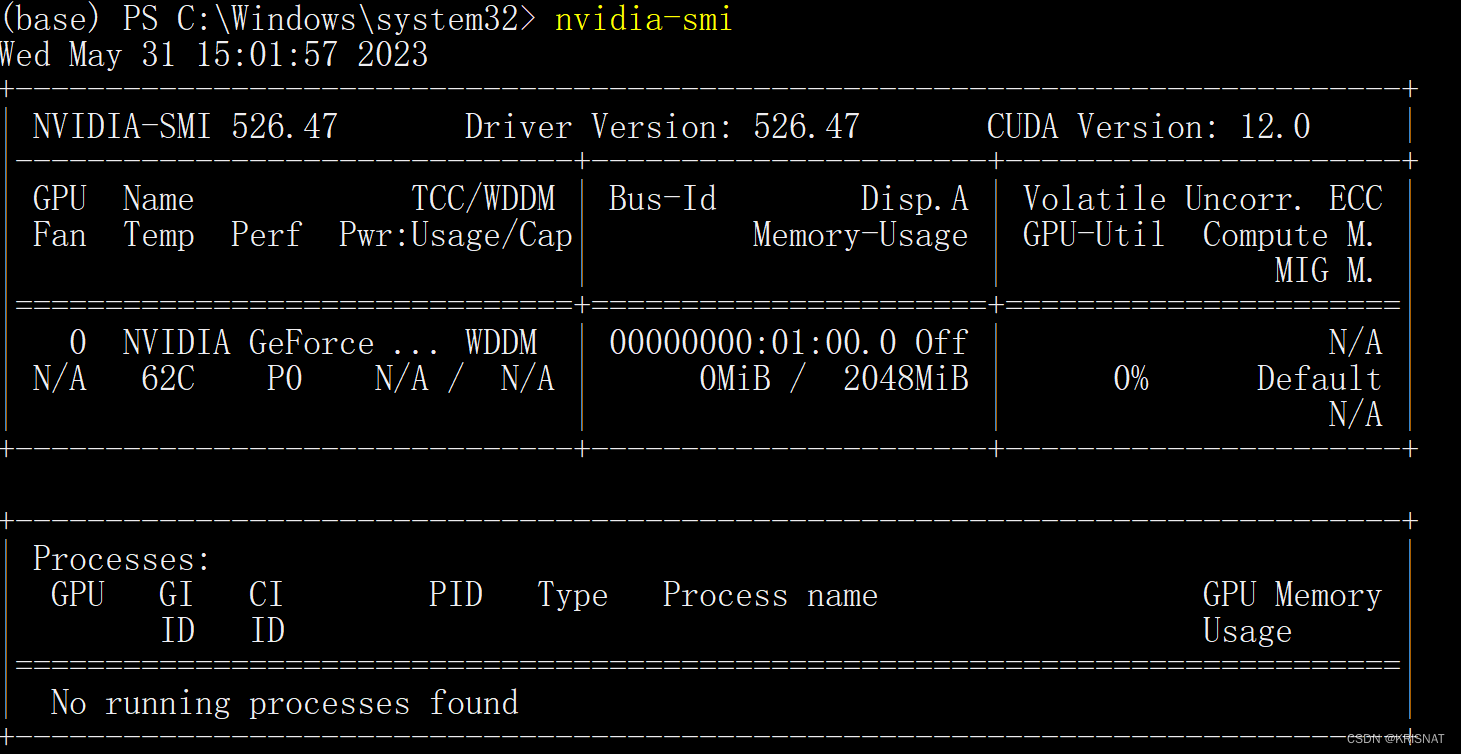This screenshot has height=754, width=1461.
Task: Select the Bus-Id column header
Action: pos(662,199)
